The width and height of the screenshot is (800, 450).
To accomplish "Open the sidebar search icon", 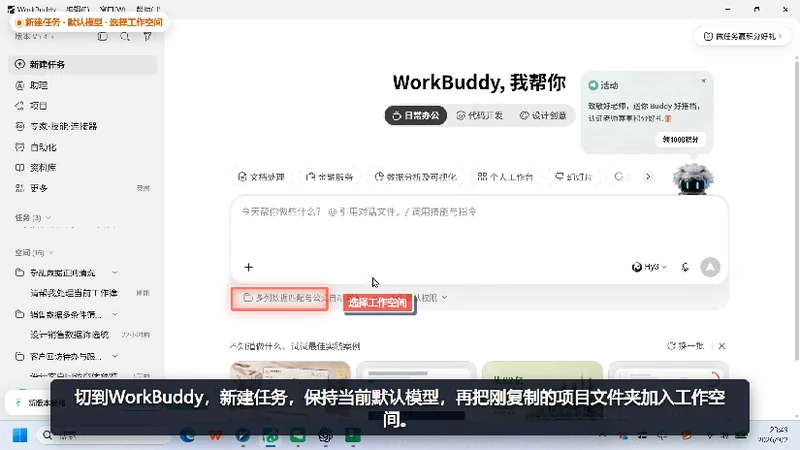I will coord(125,36).
